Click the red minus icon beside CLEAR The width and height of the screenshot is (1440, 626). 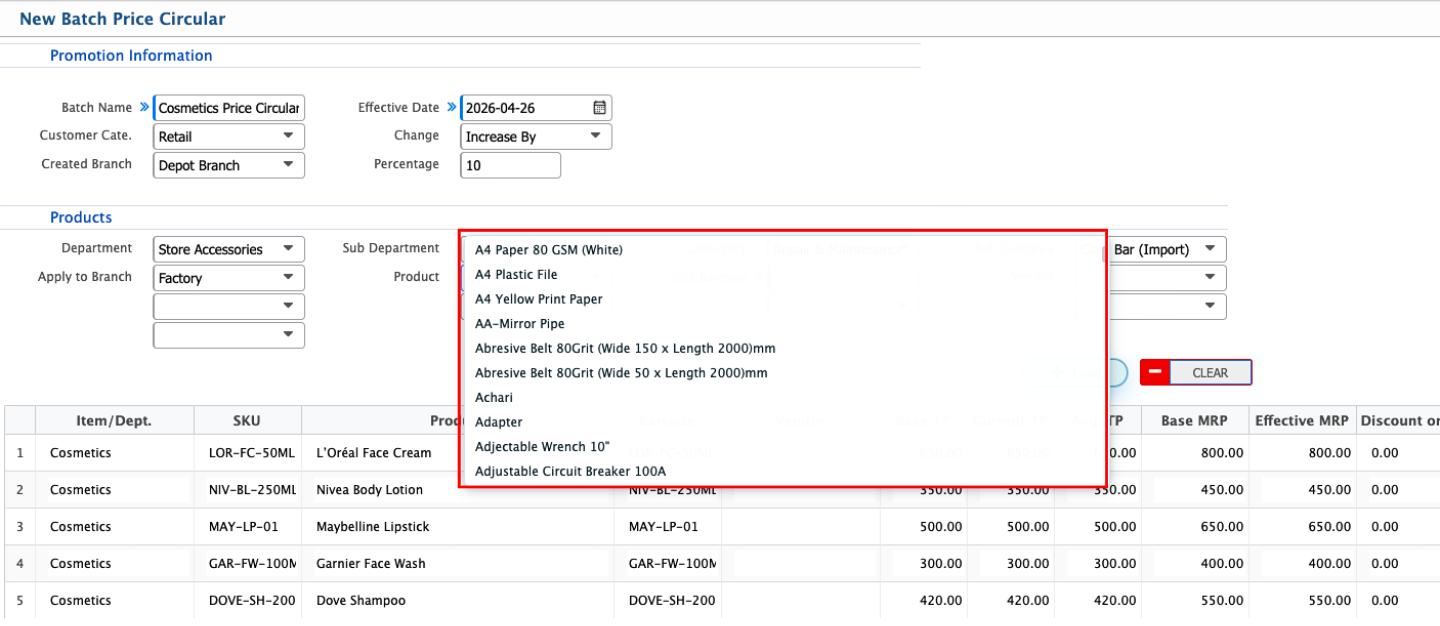[x=1154, y=372]
